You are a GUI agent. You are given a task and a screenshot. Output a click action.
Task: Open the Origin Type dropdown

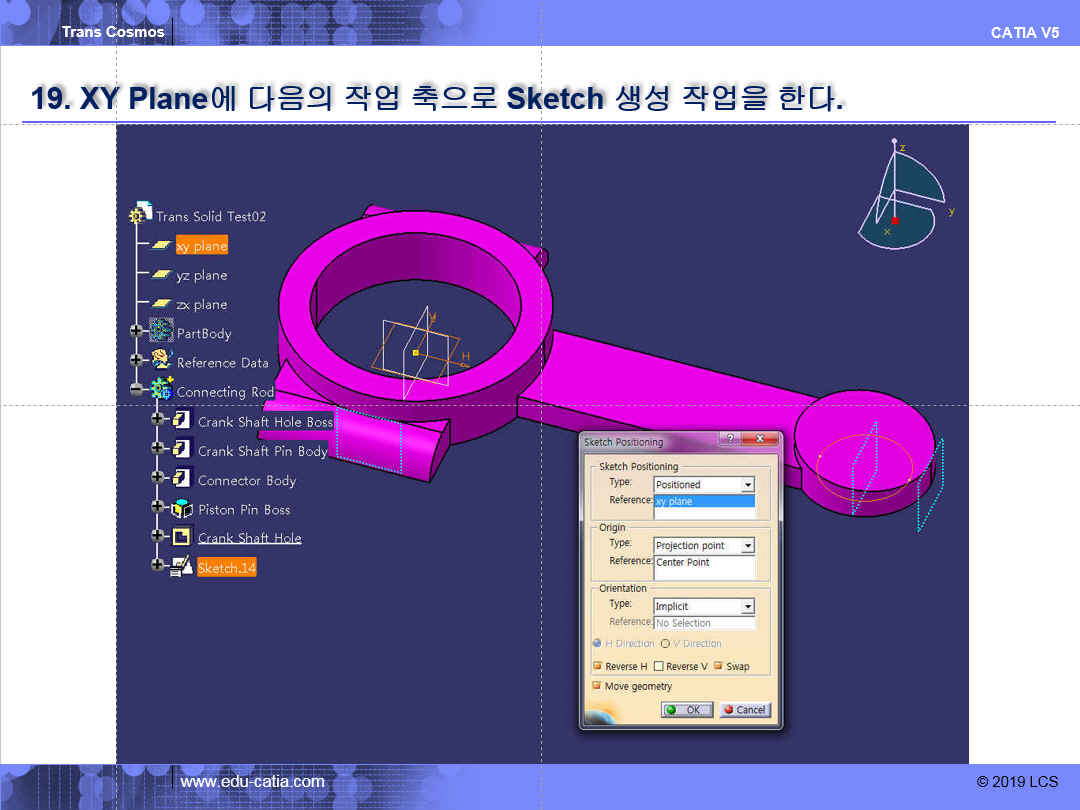[747, 546]
